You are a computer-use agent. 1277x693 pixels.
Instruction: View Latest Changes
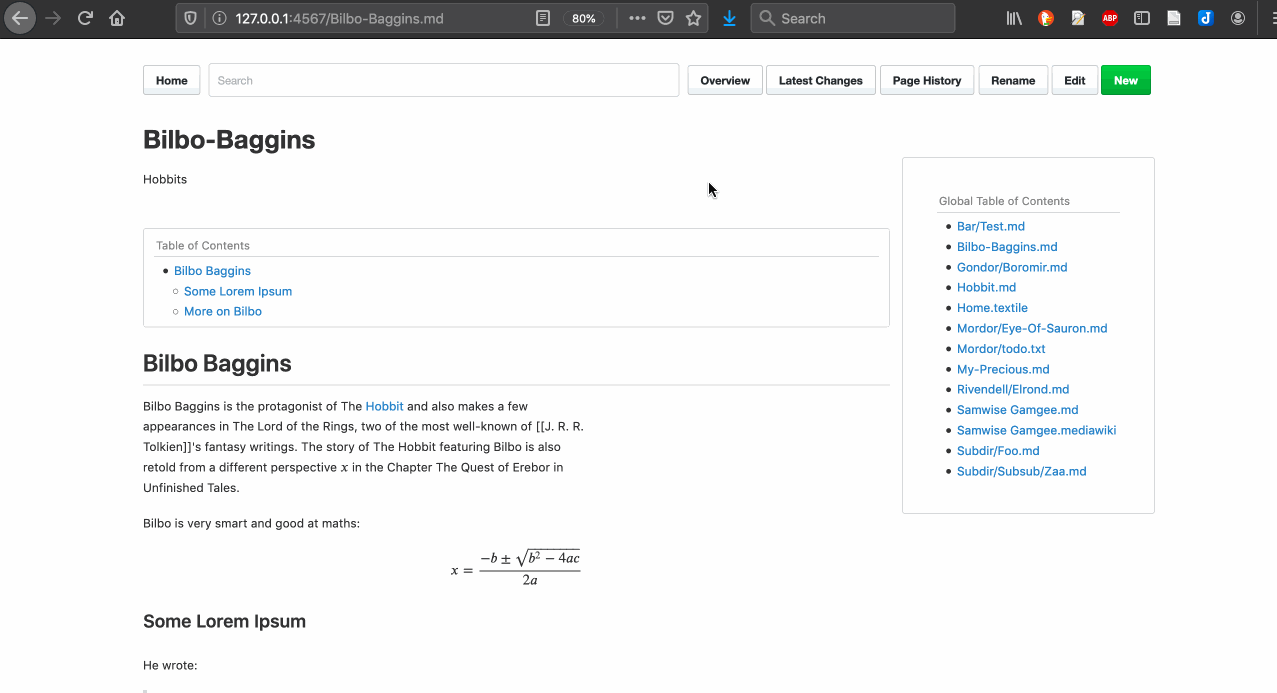click(x=821, y=81)
